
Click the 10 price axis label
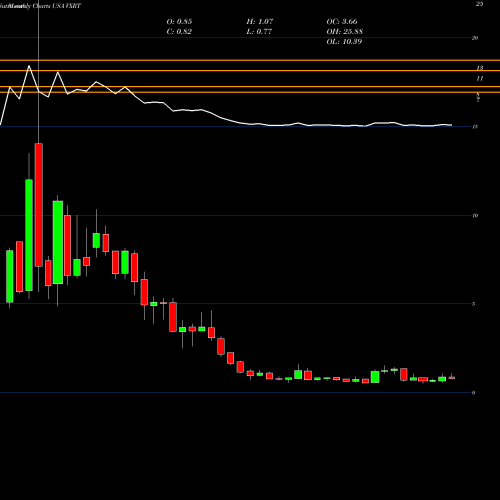[475, 216]
